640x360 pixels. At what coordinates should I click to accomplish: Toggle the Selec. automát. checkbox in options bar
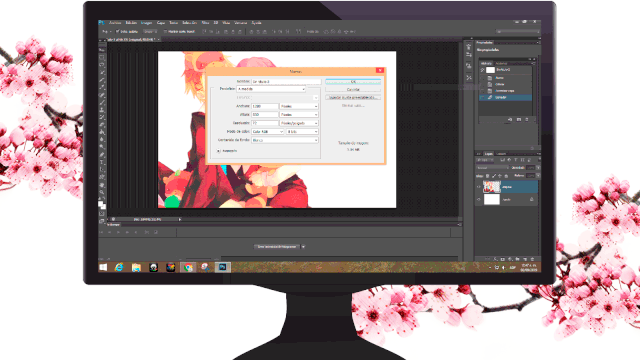[118, 31]
